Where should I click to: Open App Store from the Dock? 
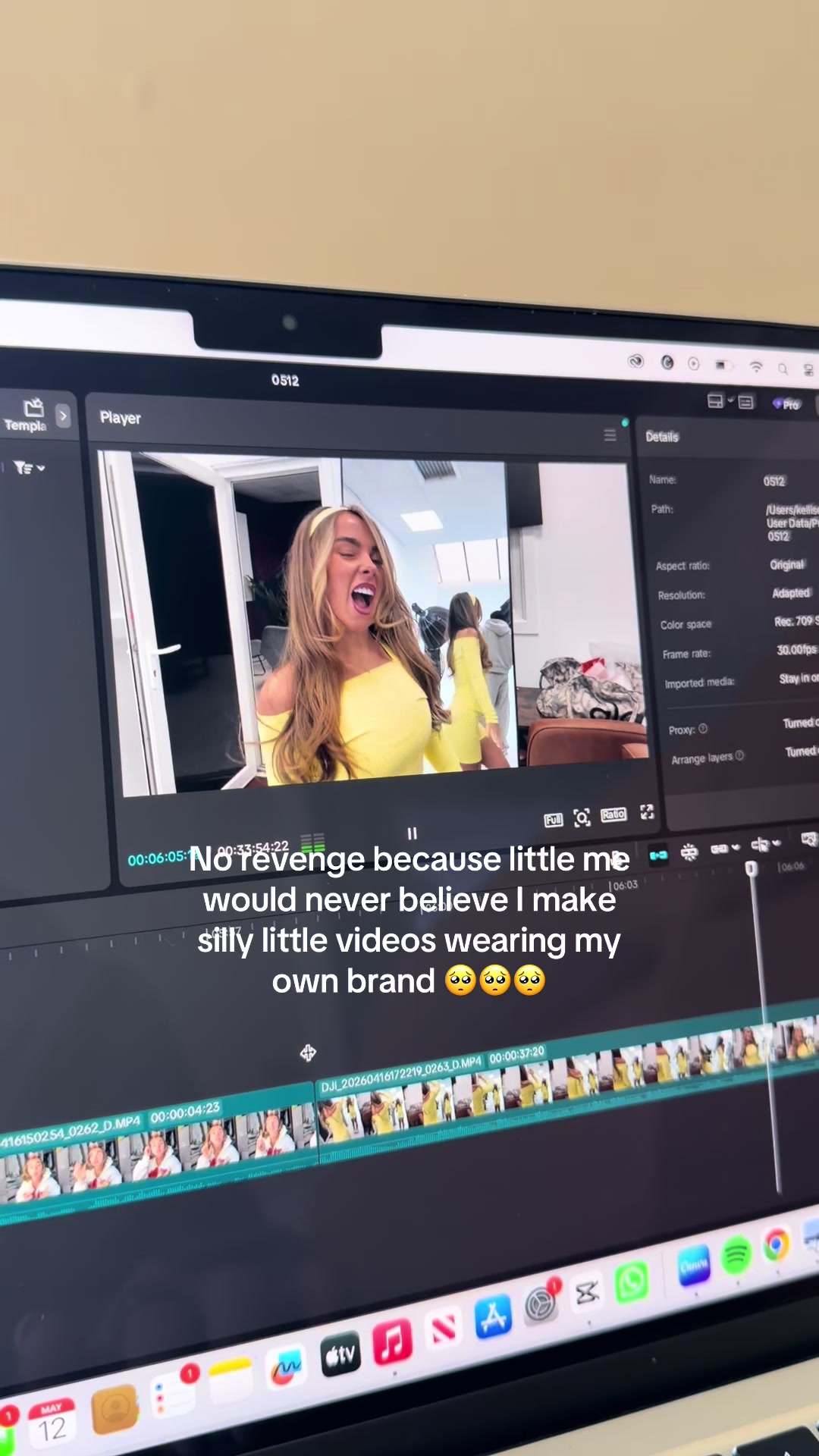[493, 1317]
